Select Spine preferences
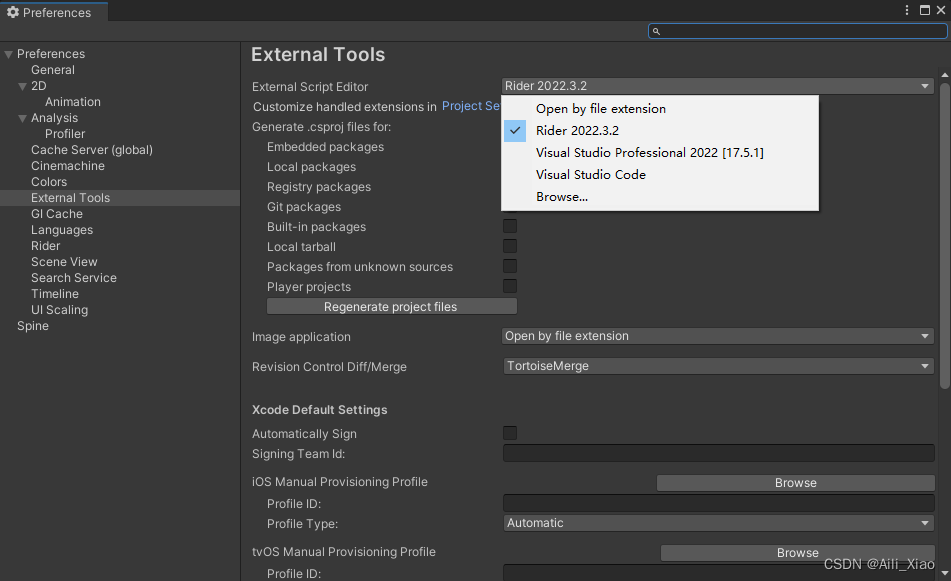The image size is (951, 581). tap(33, 326)
